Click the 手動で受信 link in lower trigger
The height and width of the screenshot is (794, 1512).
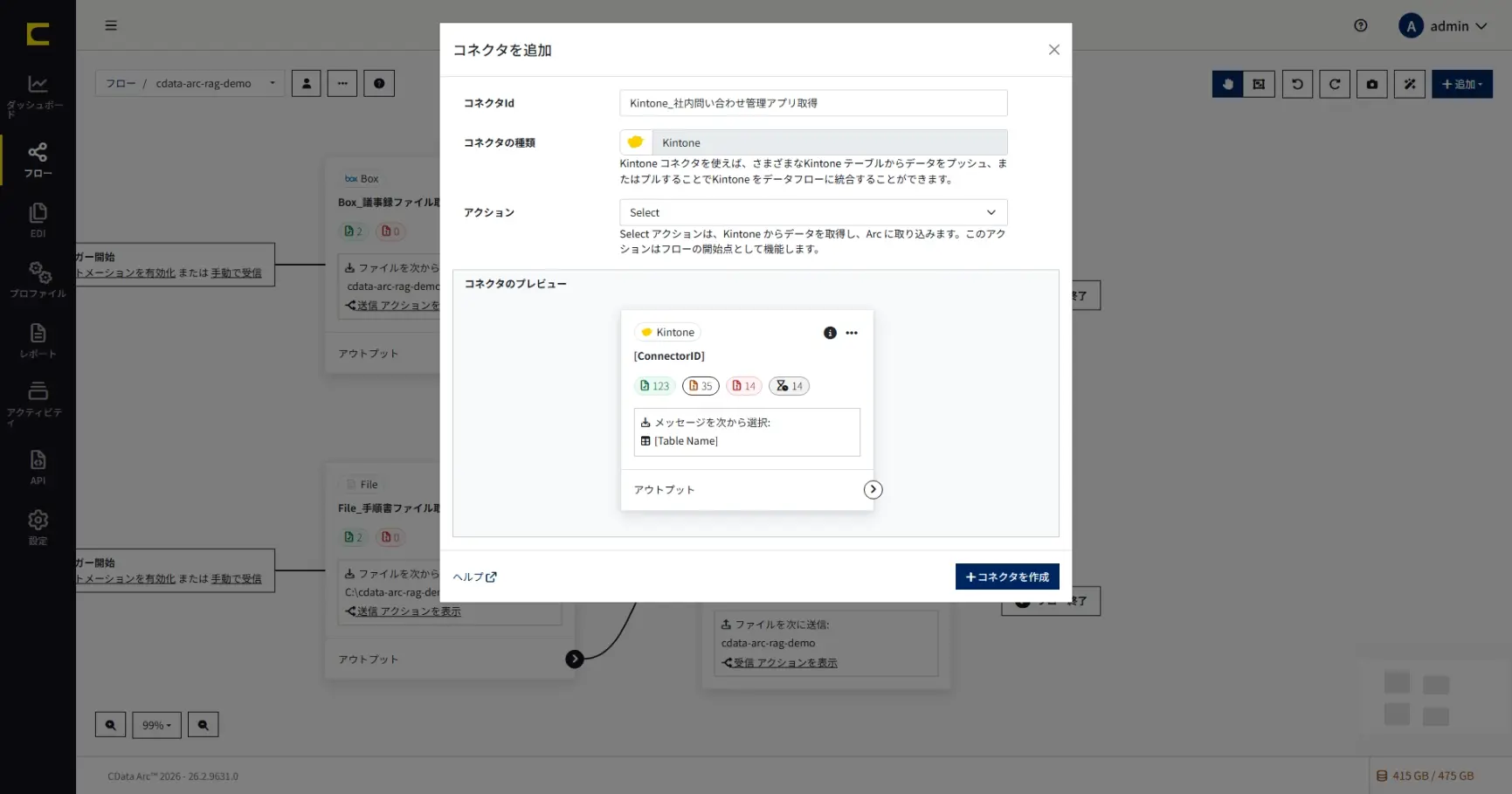click(x=236, y=578)
